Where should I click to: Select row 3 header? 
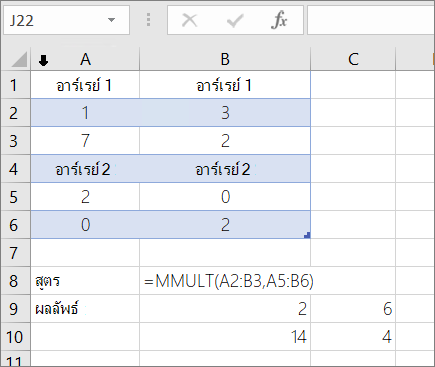(x=15, y=141)
